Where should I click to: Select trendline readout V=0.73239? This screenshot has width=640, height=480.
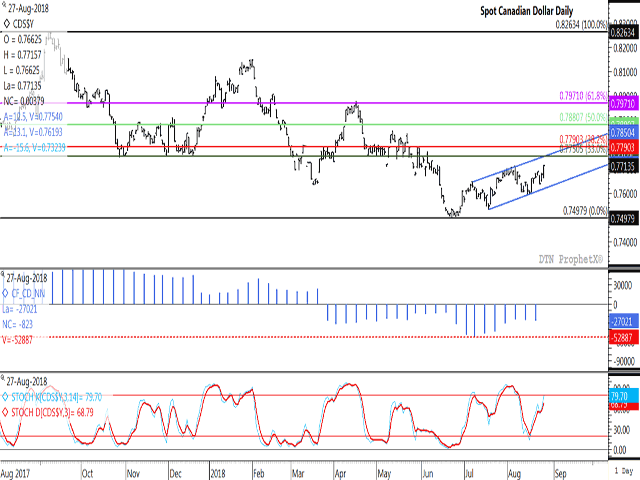[48, 148]
